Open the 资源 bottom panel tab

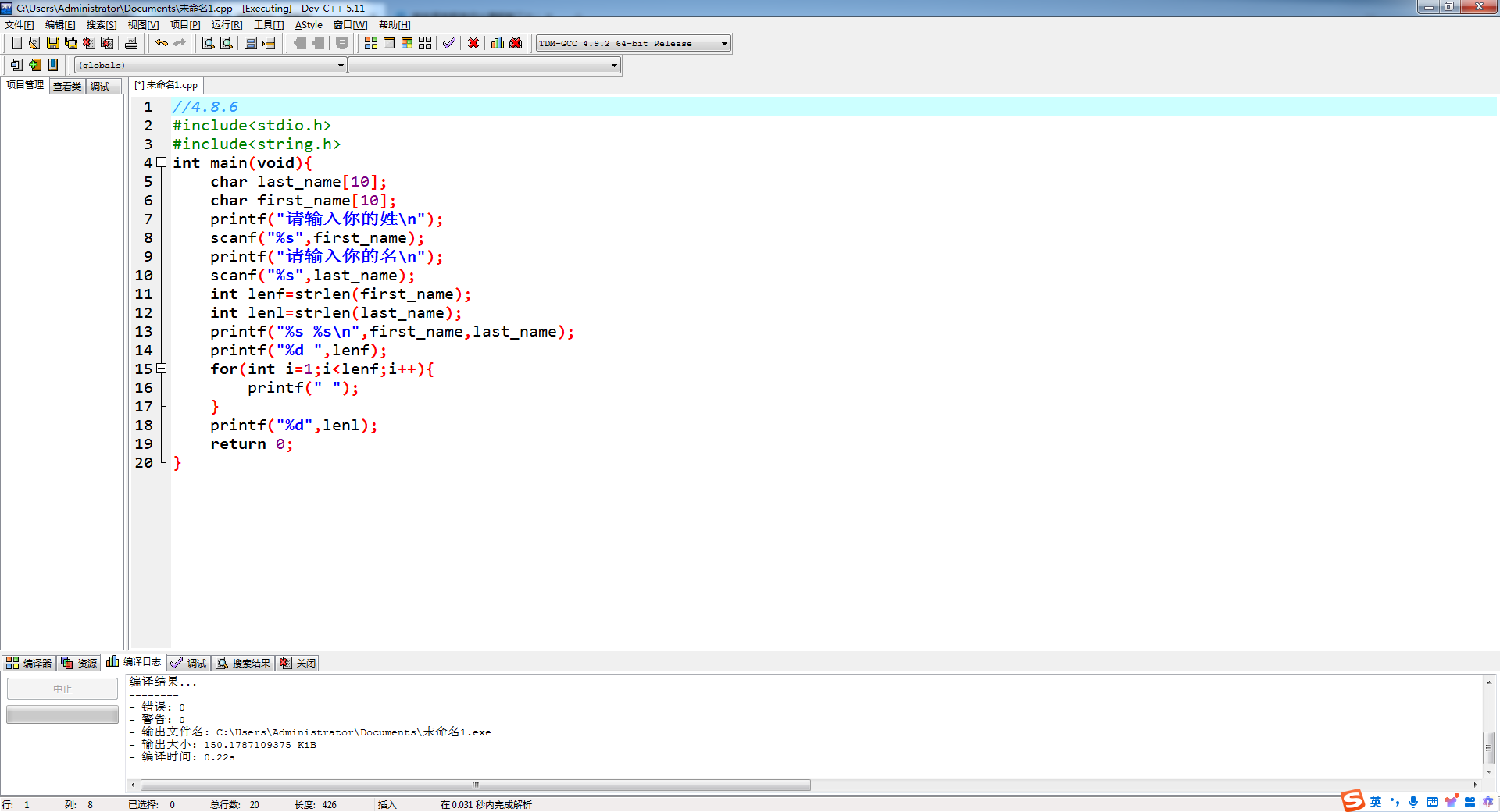79,663
